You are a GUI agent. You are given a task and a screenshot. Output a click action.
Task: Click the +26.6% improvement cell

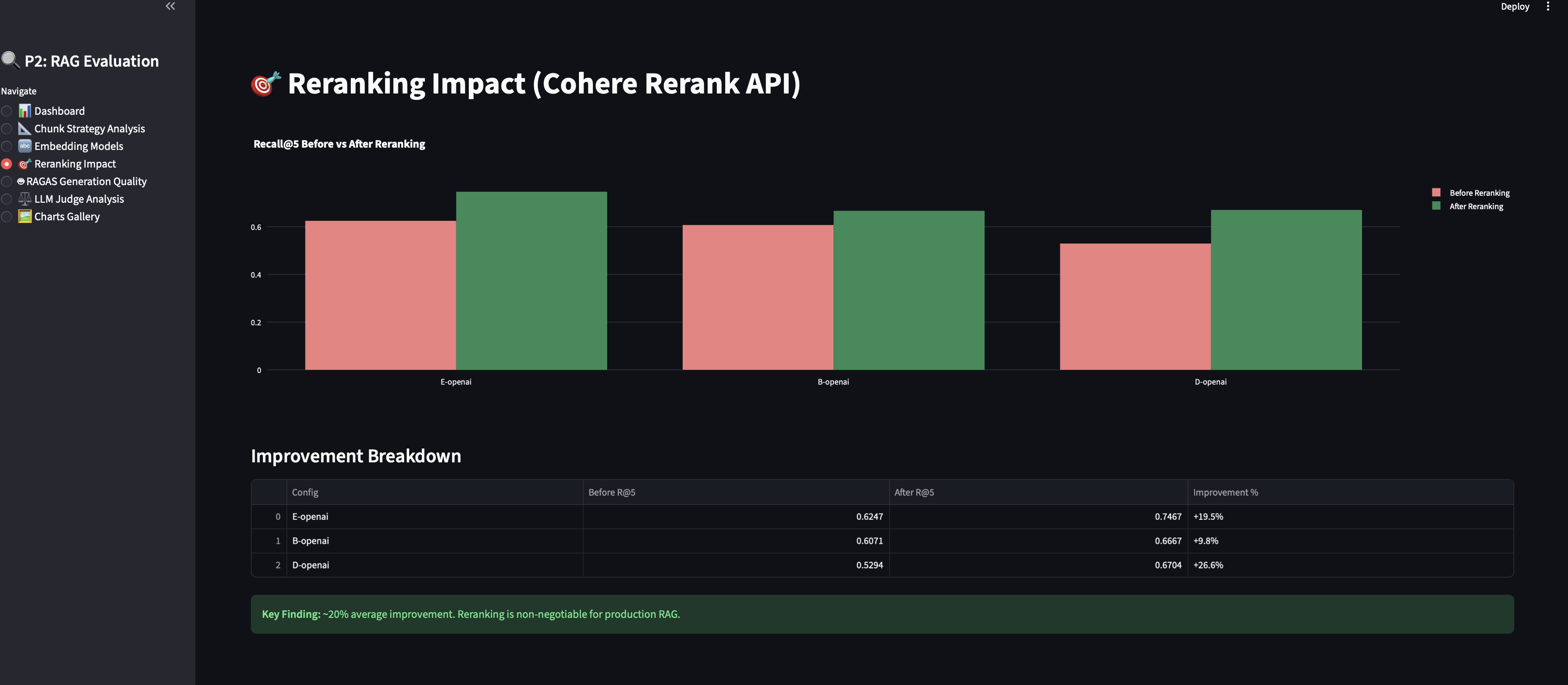tap(1350, 565)
